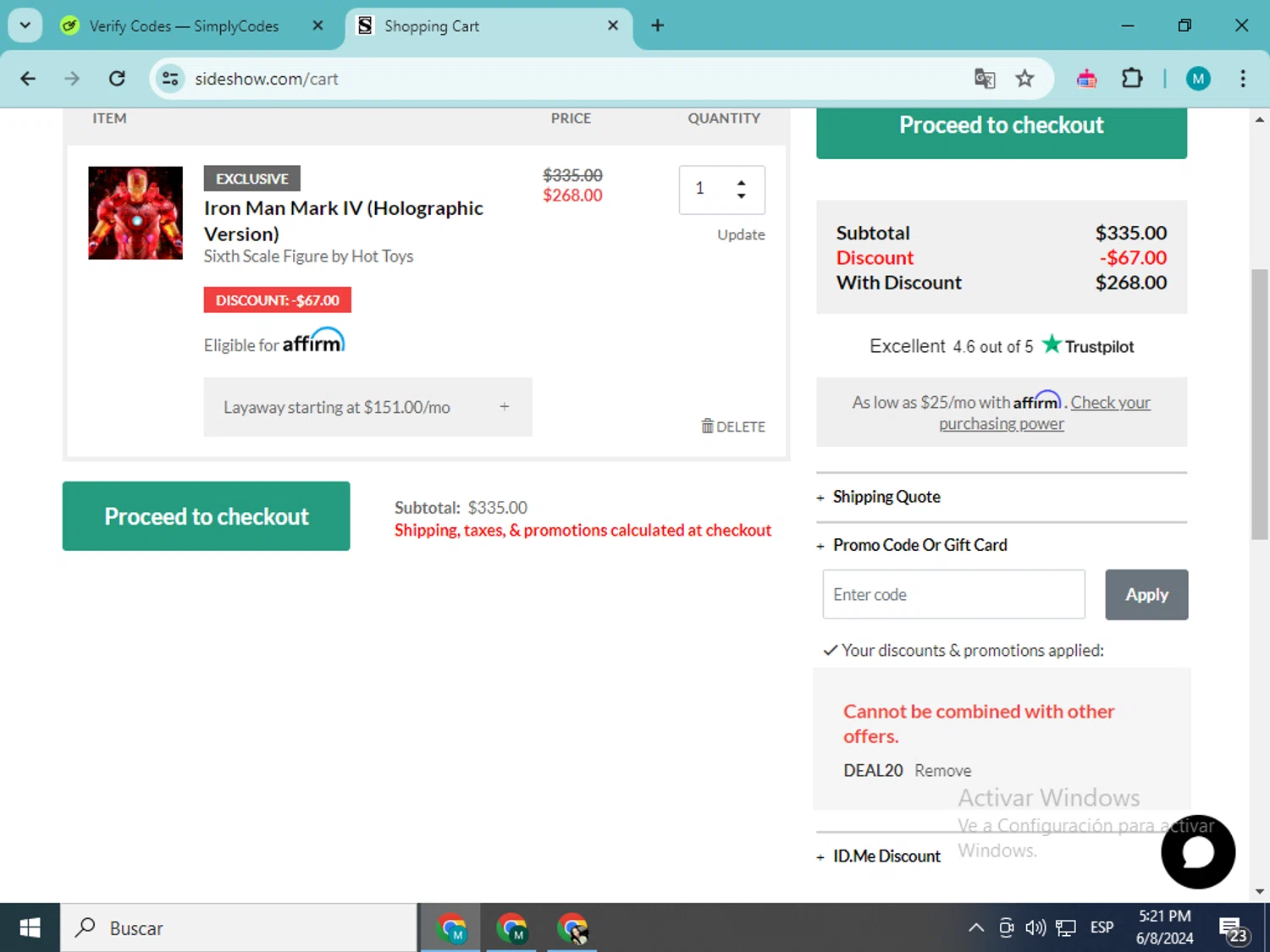
Task: Open a new browser tab
Action: click(x=658, y=25)
